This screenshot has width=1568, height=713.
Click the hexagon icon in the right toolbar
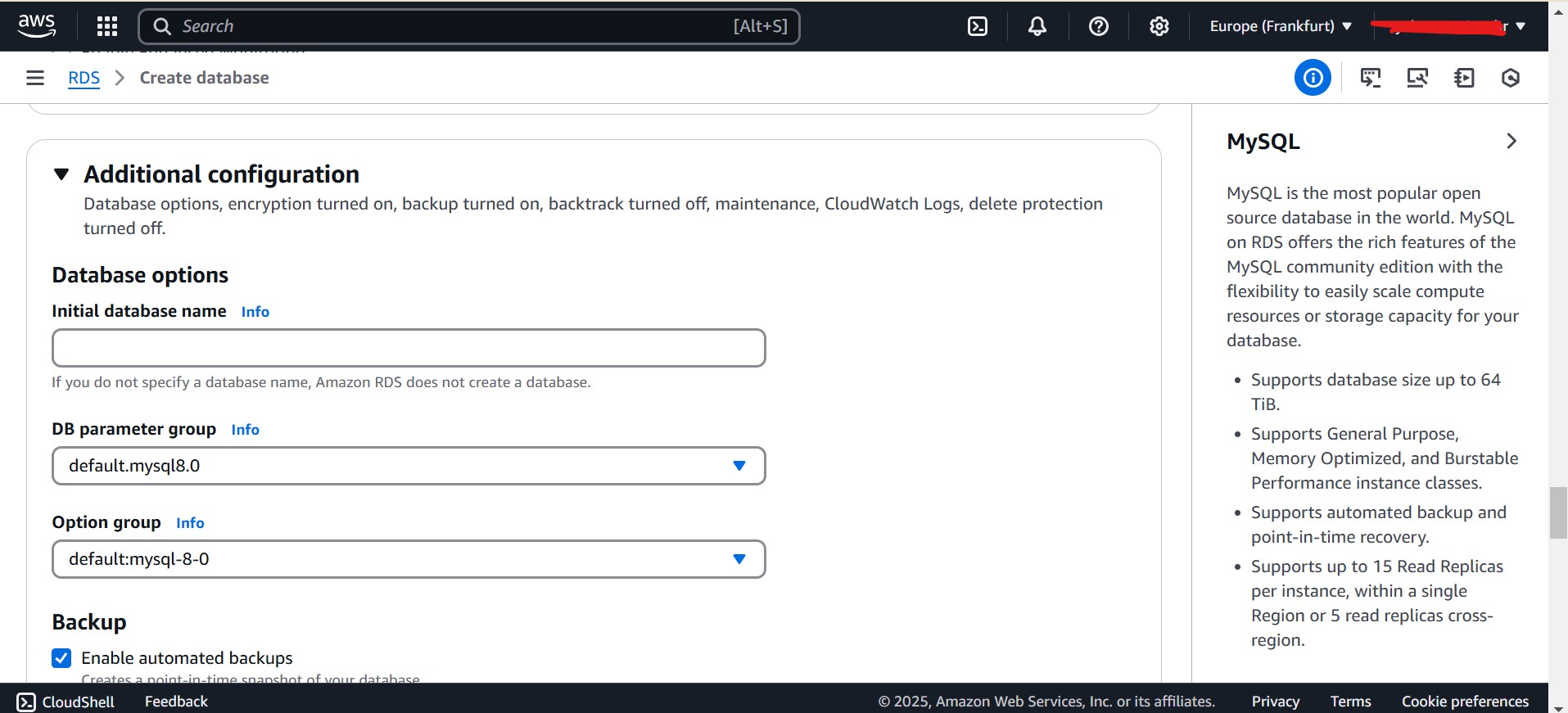click(1511, 78)
